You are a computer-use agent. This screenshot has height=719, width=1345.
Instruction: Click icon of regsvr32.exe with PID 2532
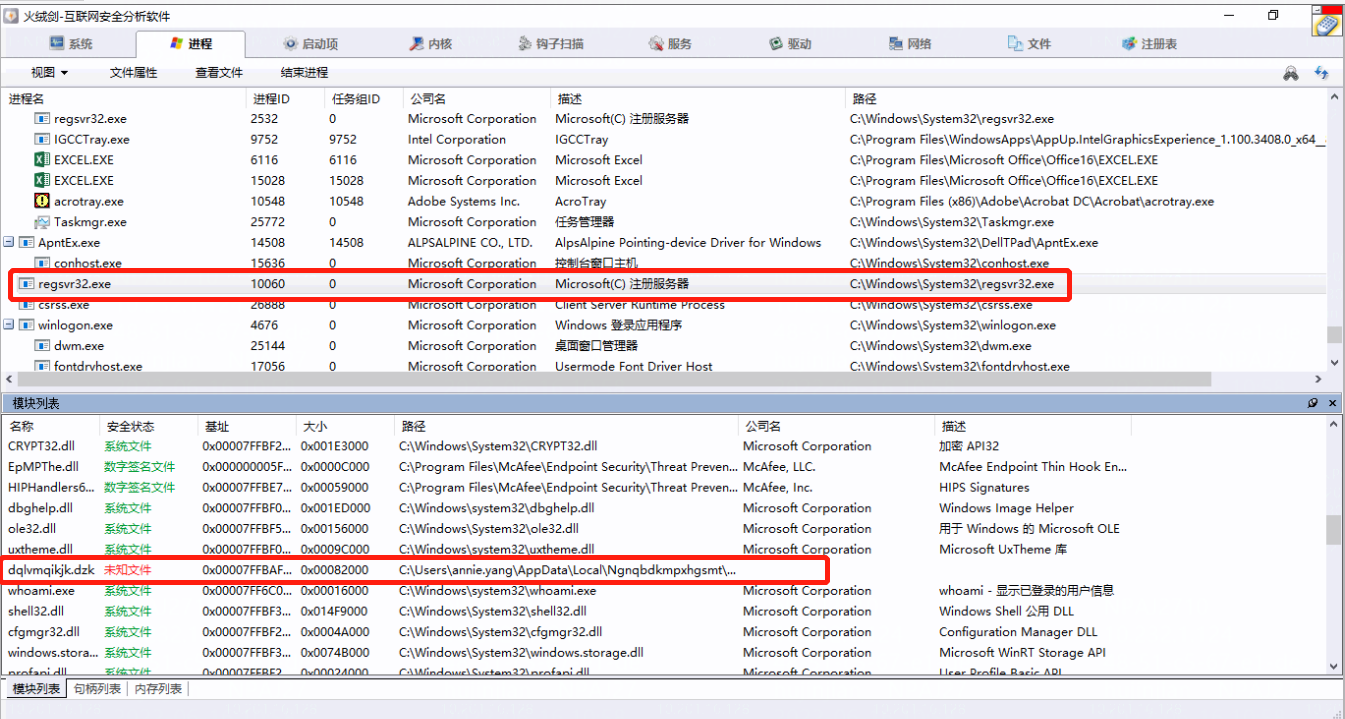point(42,119)
